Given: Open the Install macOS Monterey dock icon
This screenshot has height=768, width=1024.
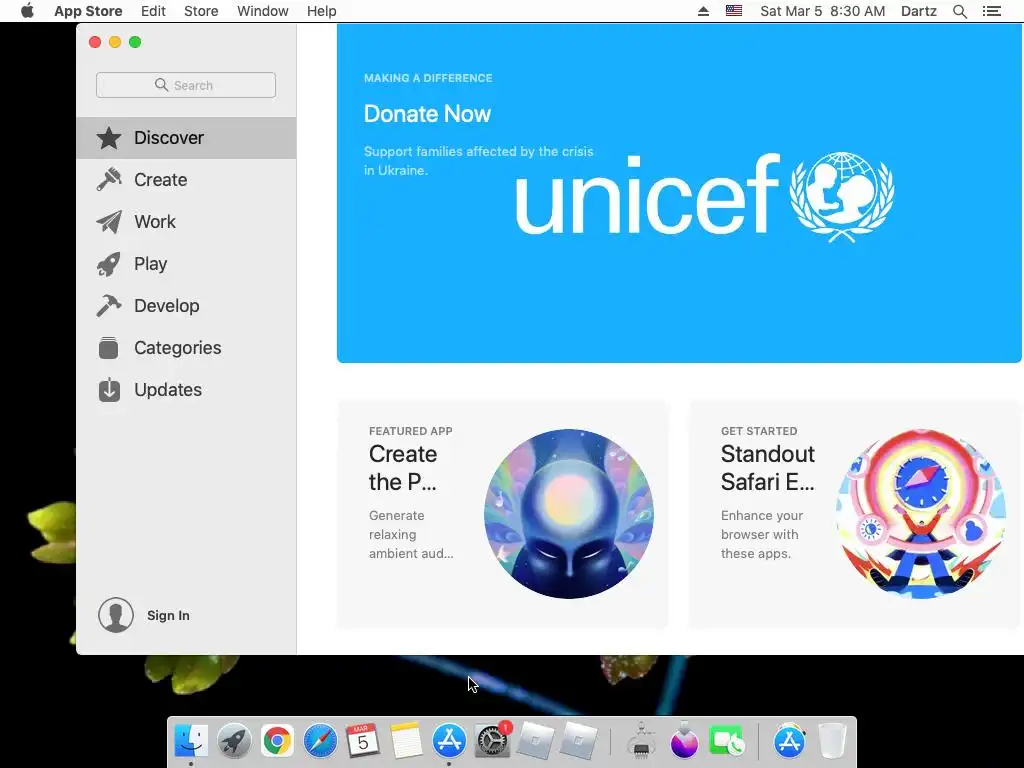Looking at the screenshot, I should coord(684,741).
